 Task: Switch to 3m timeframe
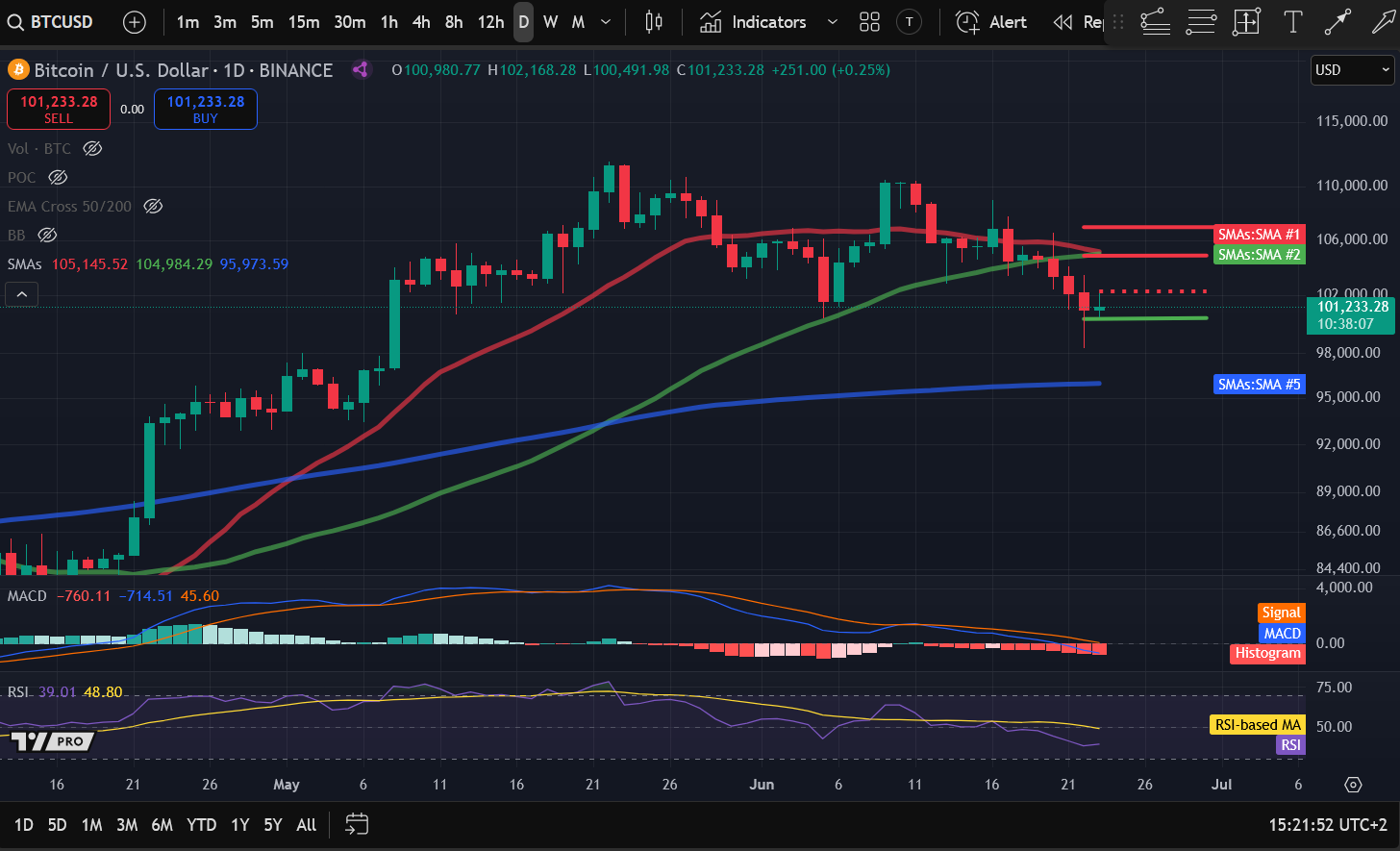coord(225,21)
